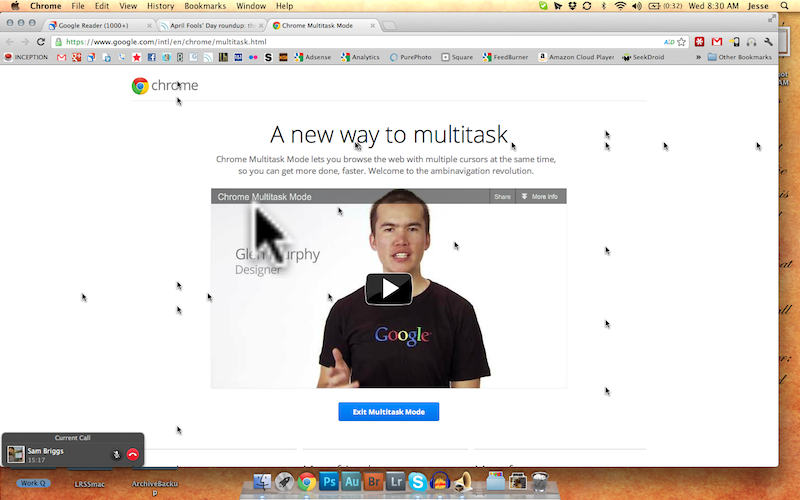This screenshot has width=800, height=500.
Task: Open the Facebook bookmark icon
Action: point(152,57)
